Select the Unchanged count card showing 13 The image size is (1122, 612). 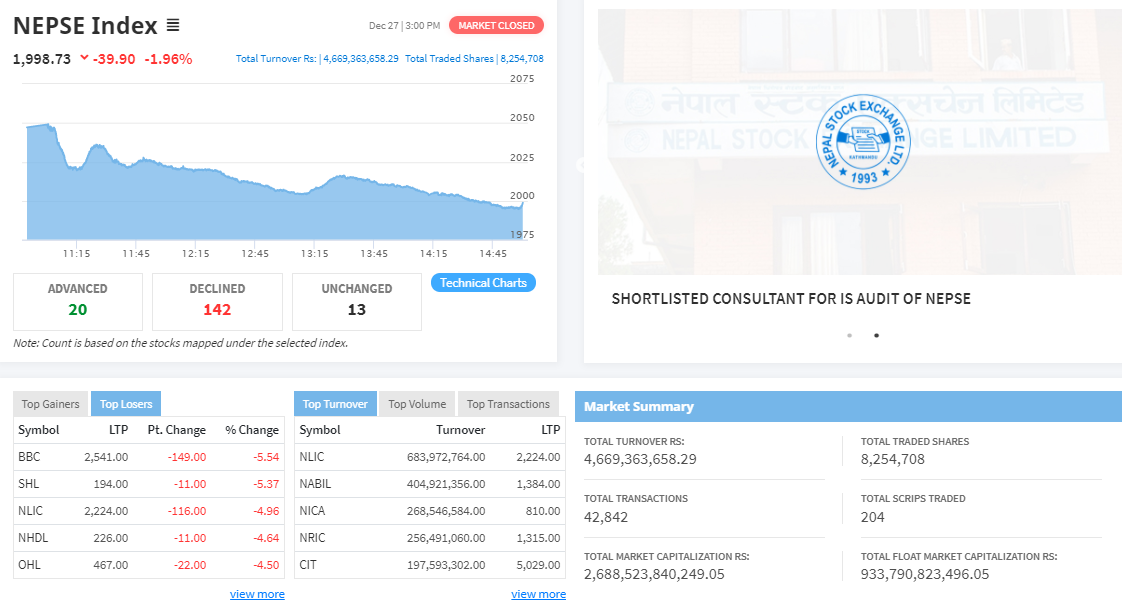click(x=356, y=301)
